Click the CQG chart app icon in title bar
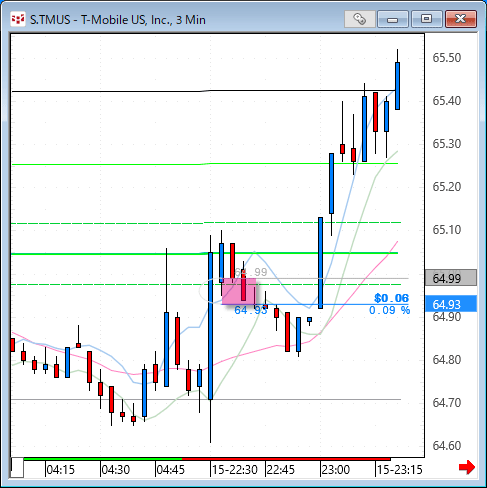The height and width of the screenshot is (488, 487). pos(18,19)
